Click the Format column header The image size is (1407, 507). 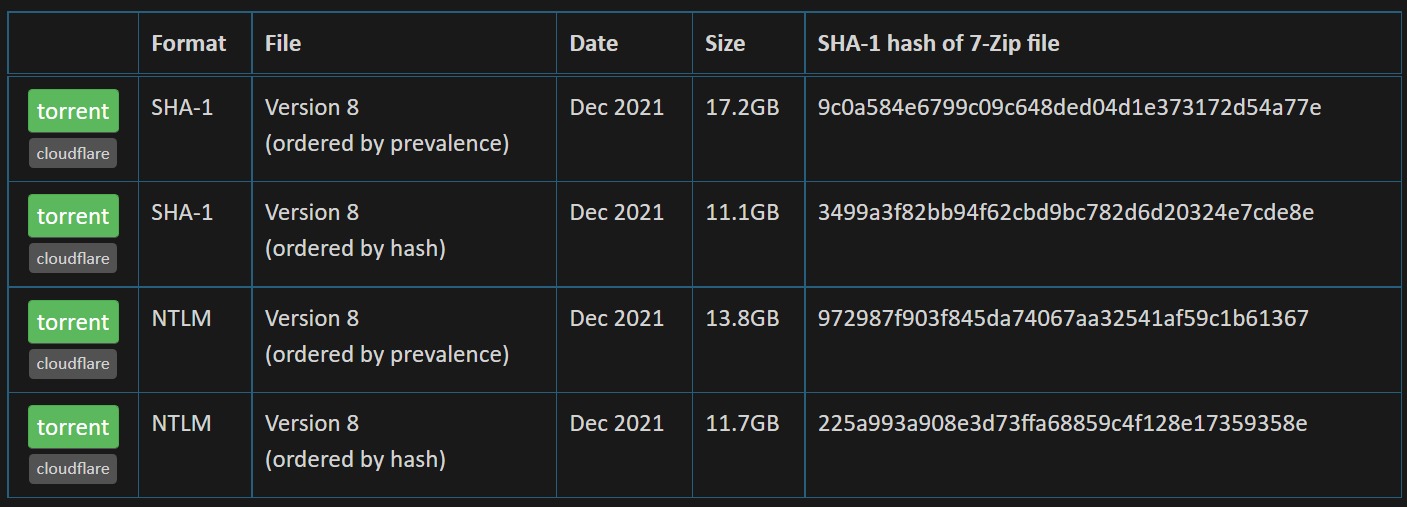(189, 43)
